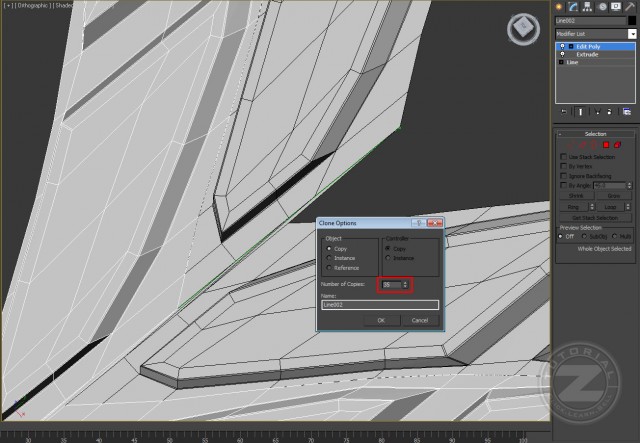
Task: Cancel the Clone Options dialog
Action: point(419,320)
